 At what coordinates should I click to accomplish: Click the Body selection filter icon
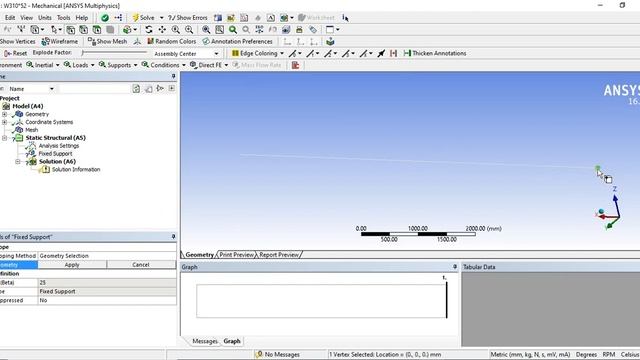(110, 30)
